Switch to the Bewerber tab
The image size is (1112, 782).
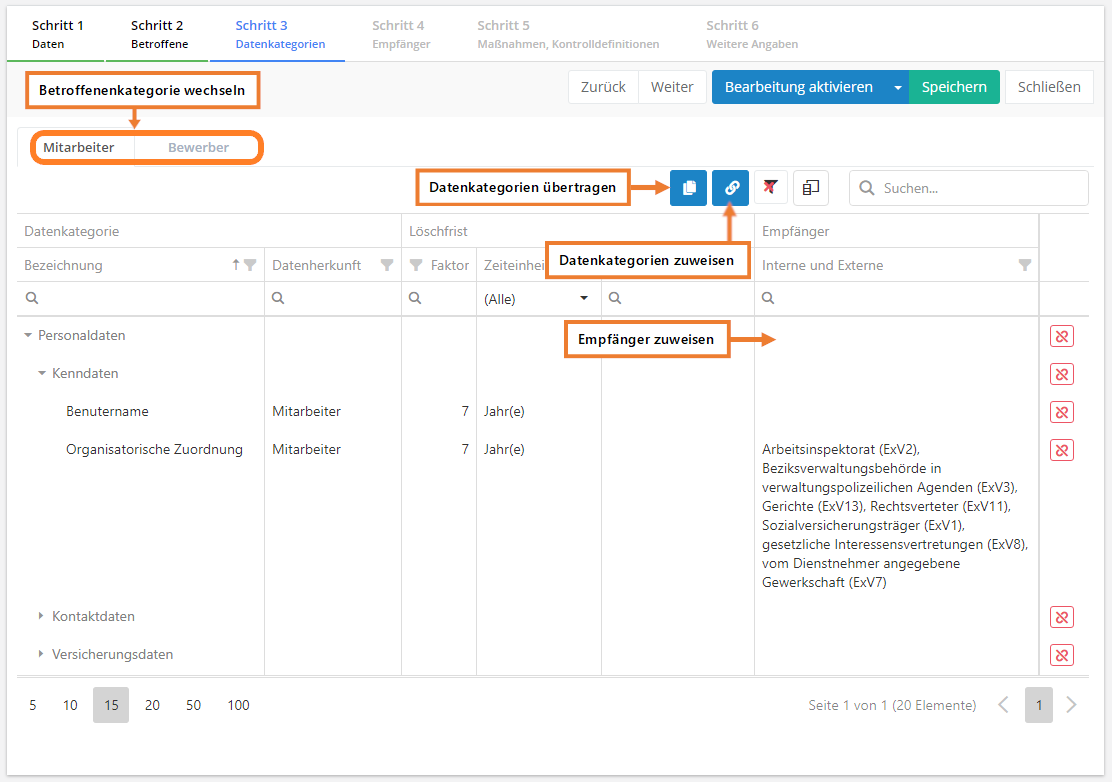pos(198,148)
